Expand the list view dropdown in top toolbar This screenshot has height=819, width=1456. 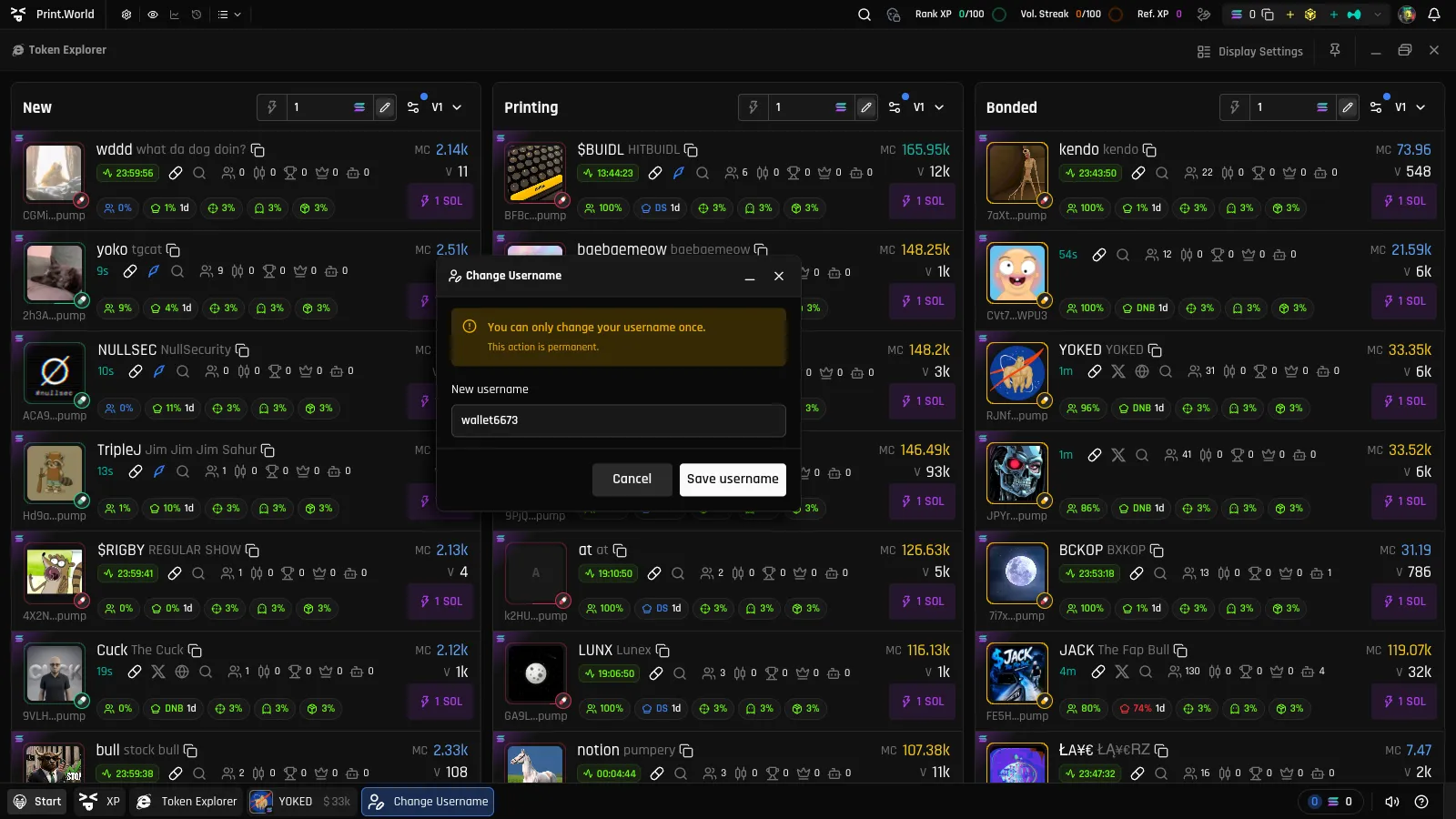pos(229,15)
